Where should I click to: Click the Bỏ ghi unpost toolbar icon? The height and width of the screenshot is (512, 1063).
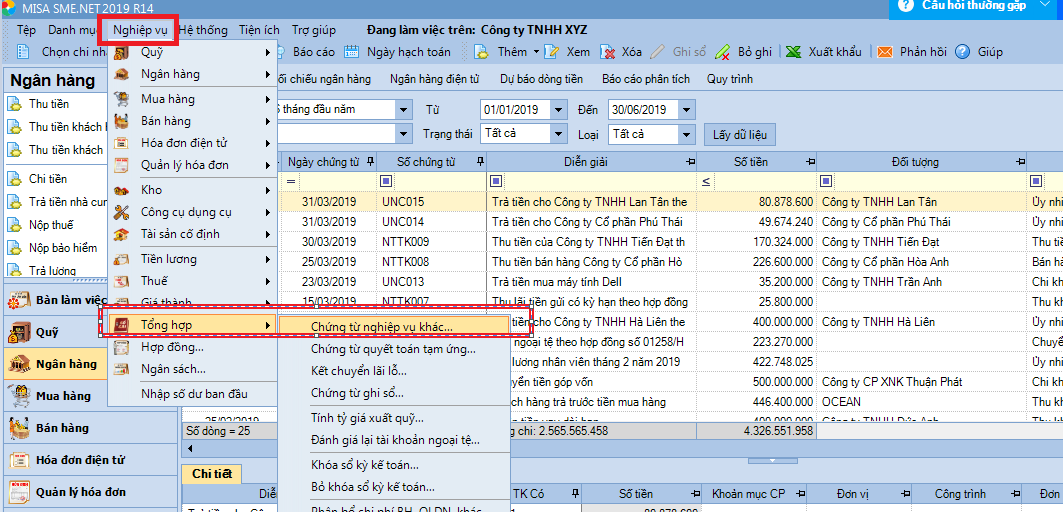723,52
